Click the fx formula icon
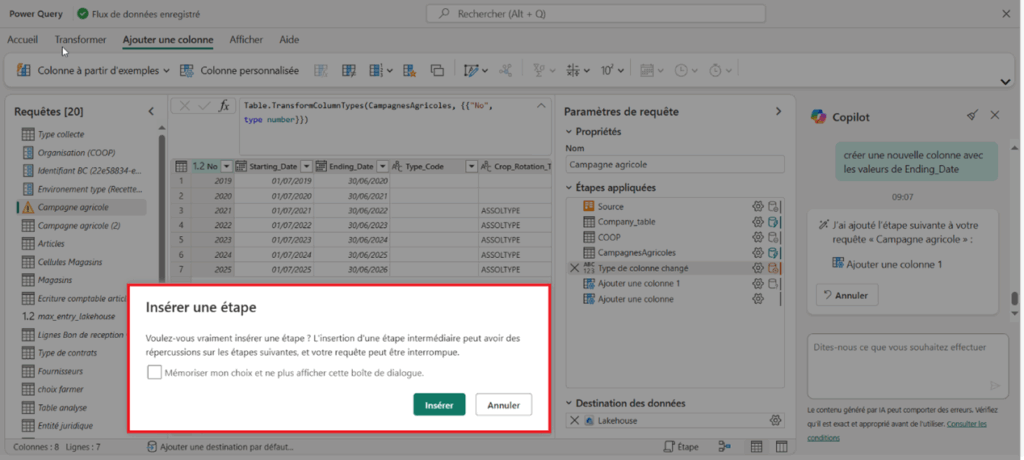The height and width of the screenshot is (460, 1024). [225, 106]
